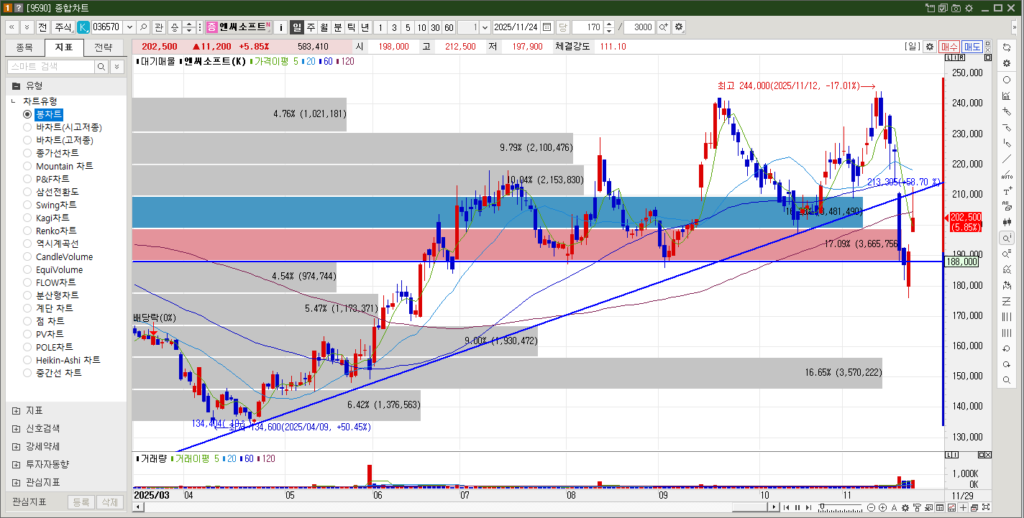Click the blue 매도 (sell) button
The image size is (1024, 518).
tap(971, 47)
